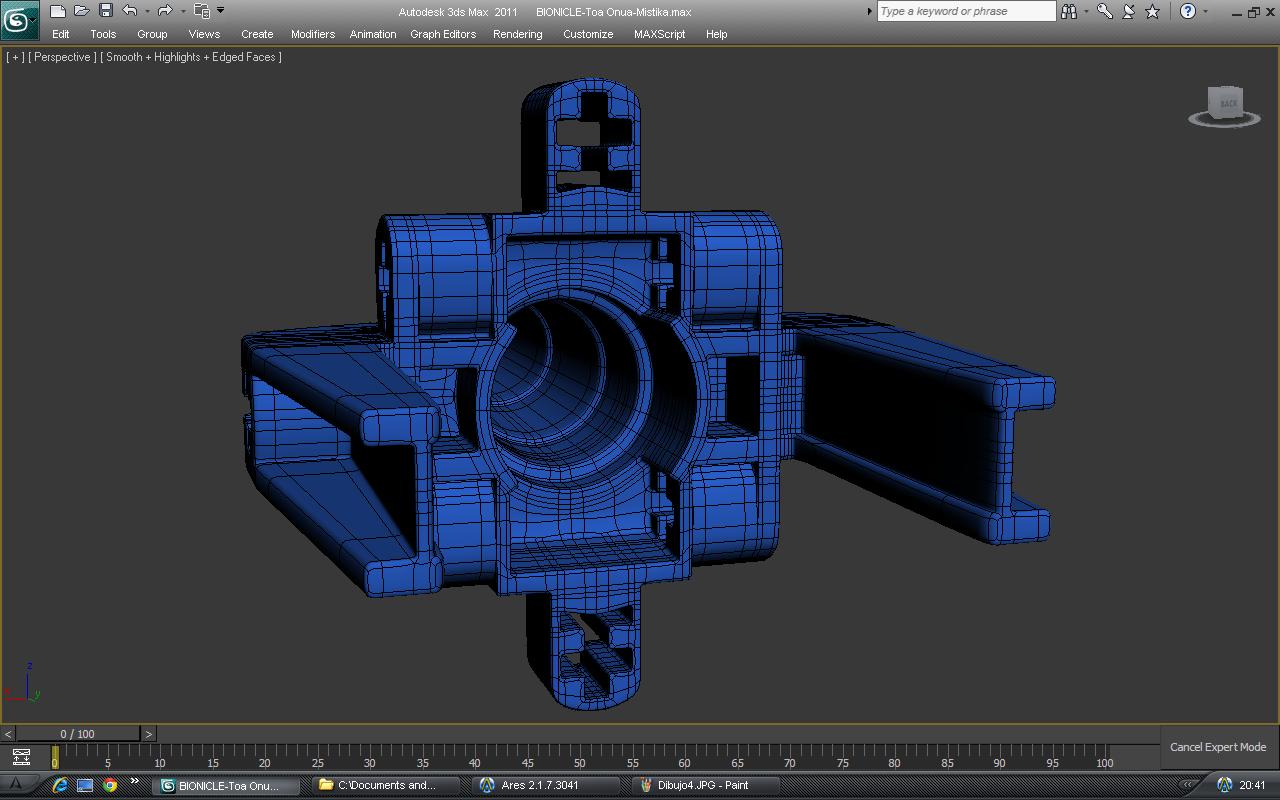1280x800 pixels.
Task: Open the Rendering menu
Action: (x=518, y=34)
